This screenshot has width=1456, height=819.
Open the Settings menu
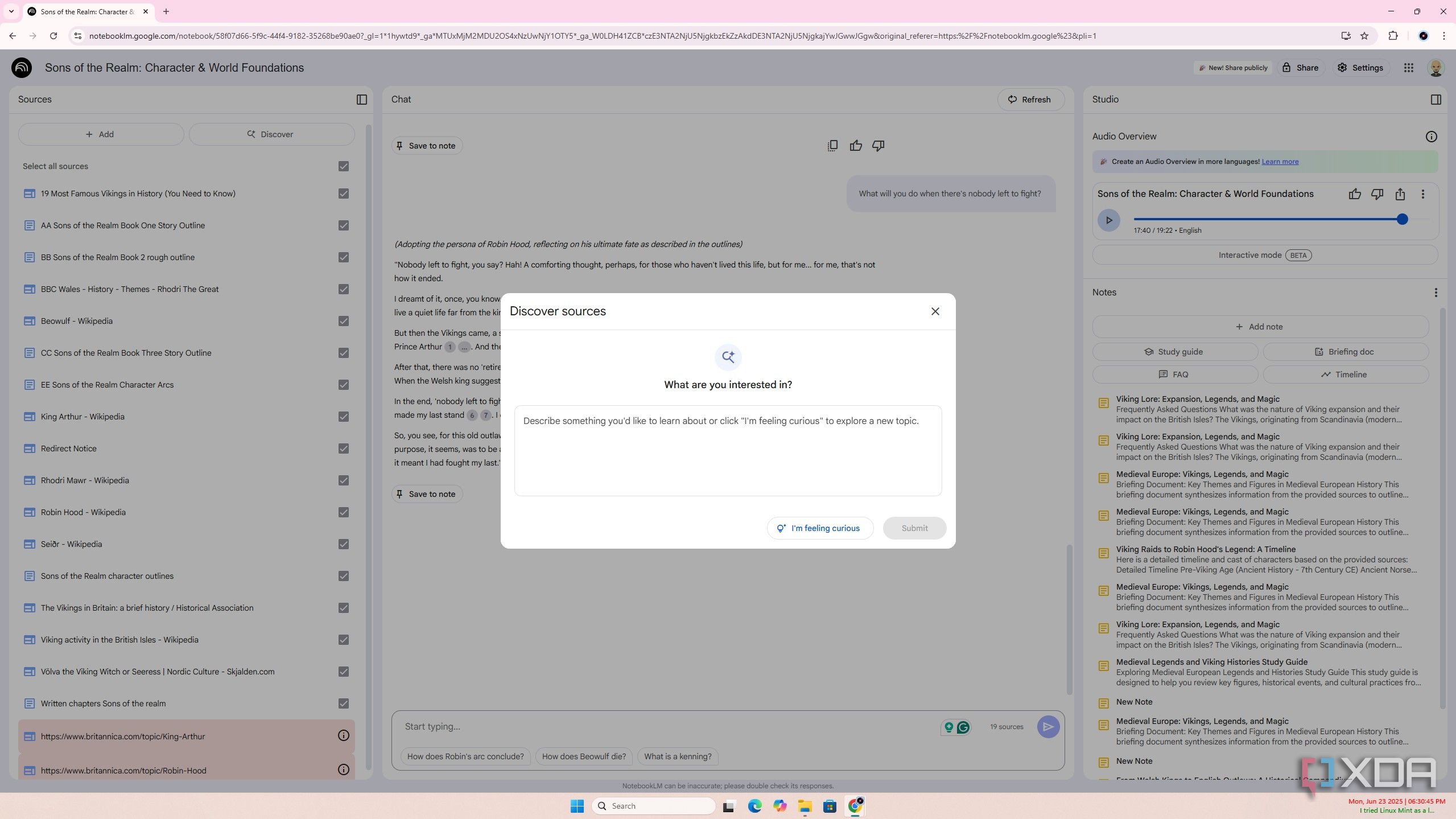pyautogui.click(x=1360, y=68)
